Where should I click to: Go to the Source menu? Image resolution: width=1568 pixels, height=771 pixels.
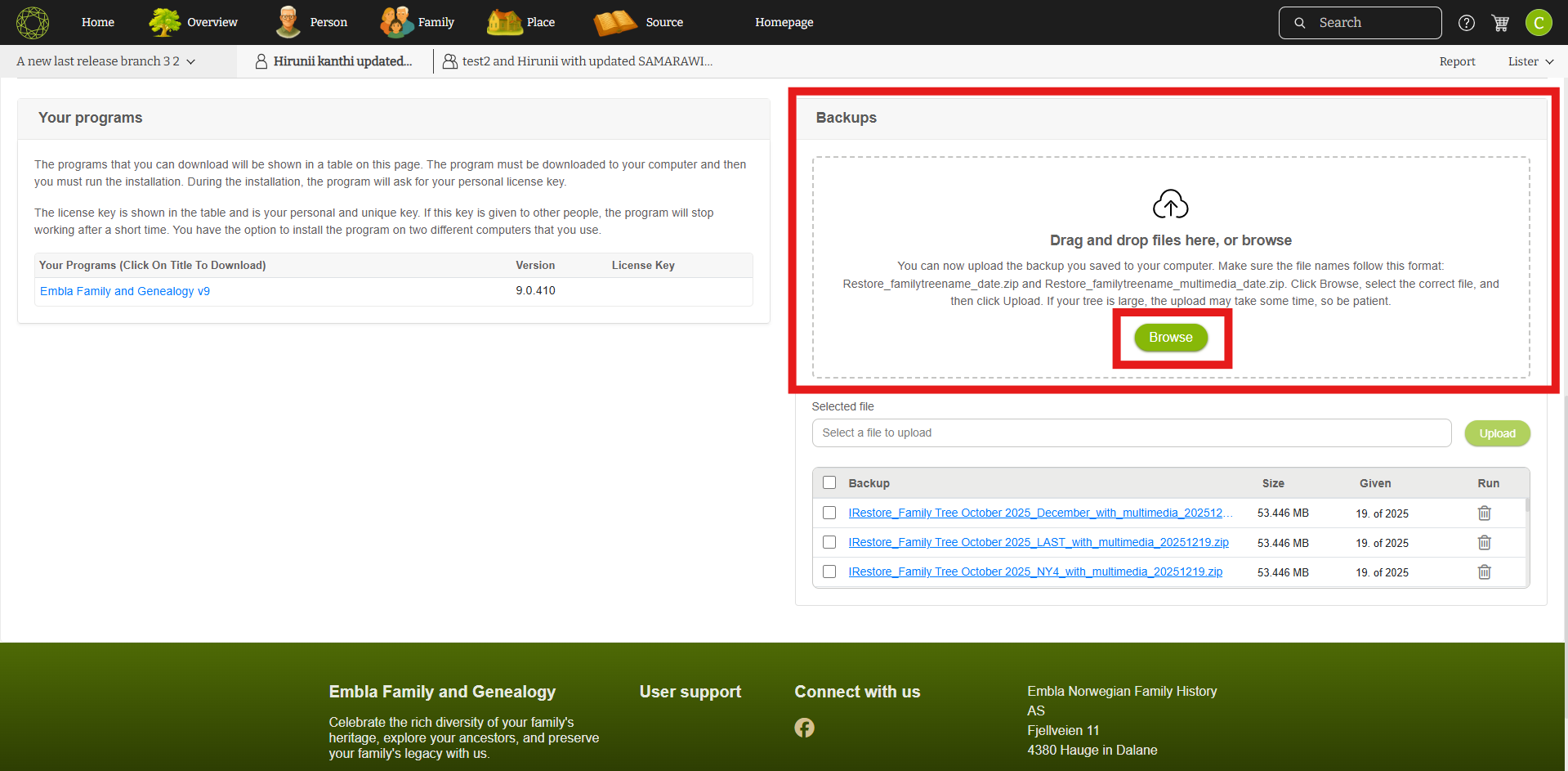click(639, 22)
